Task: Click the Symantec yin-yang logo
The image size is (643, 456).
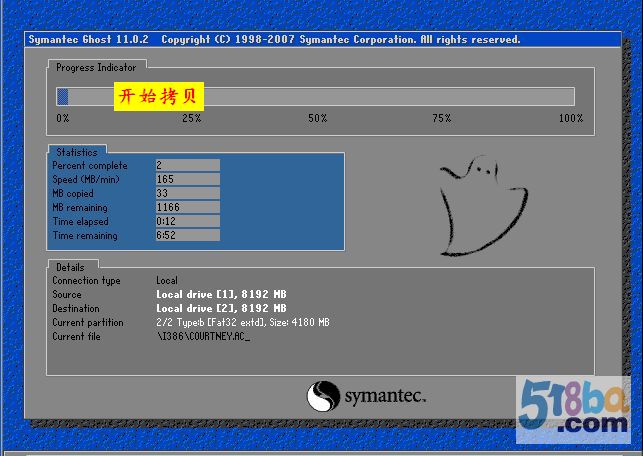Action: point(323,396)
